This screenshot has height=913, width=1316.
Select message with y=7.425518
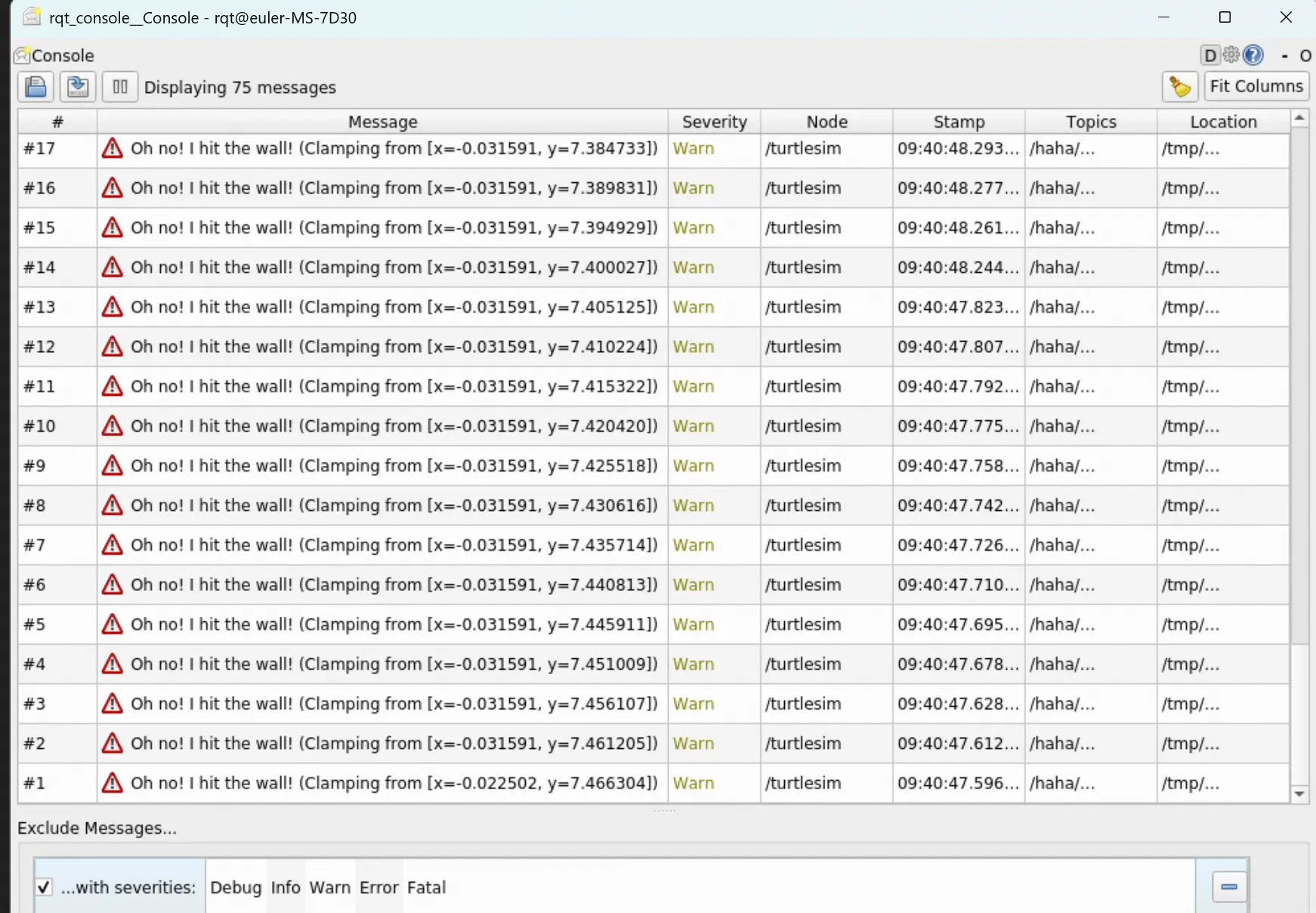[382, 466]
